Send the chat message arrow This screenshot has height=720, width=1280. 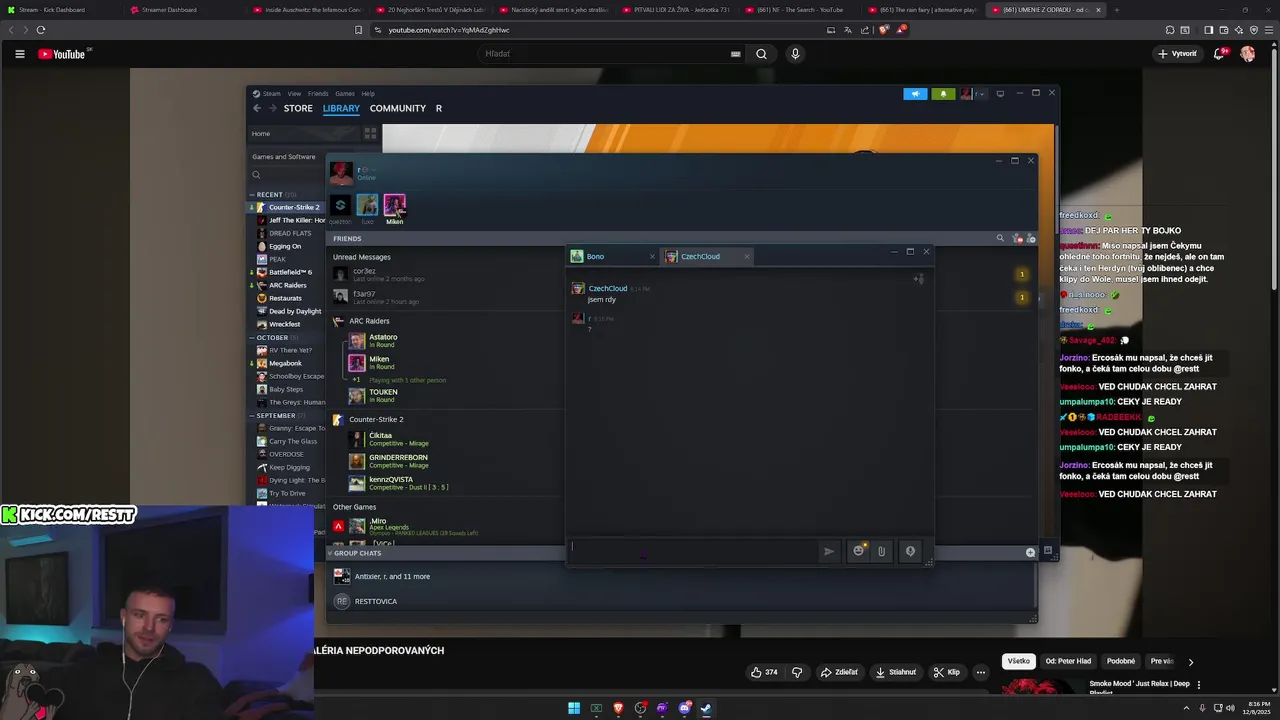(x=829, y=551)
